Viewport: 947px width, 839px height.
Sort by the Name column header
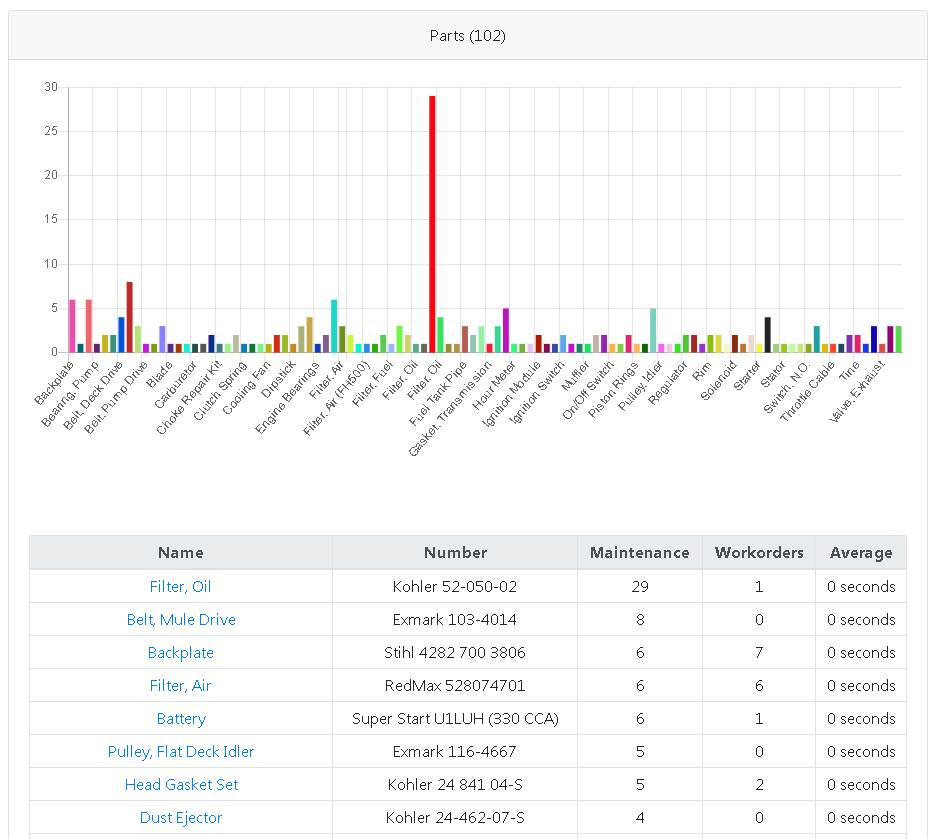[x=181, y=553]
